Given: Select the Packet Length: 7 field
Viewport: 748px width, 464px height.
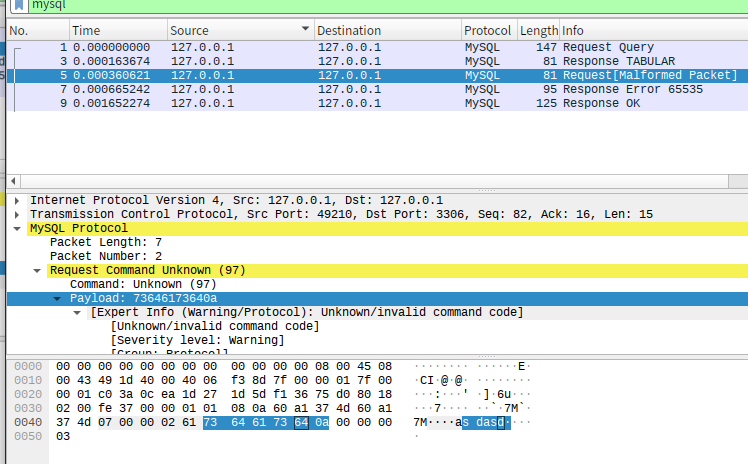Looking at the screenshot, I should (105, 242).
